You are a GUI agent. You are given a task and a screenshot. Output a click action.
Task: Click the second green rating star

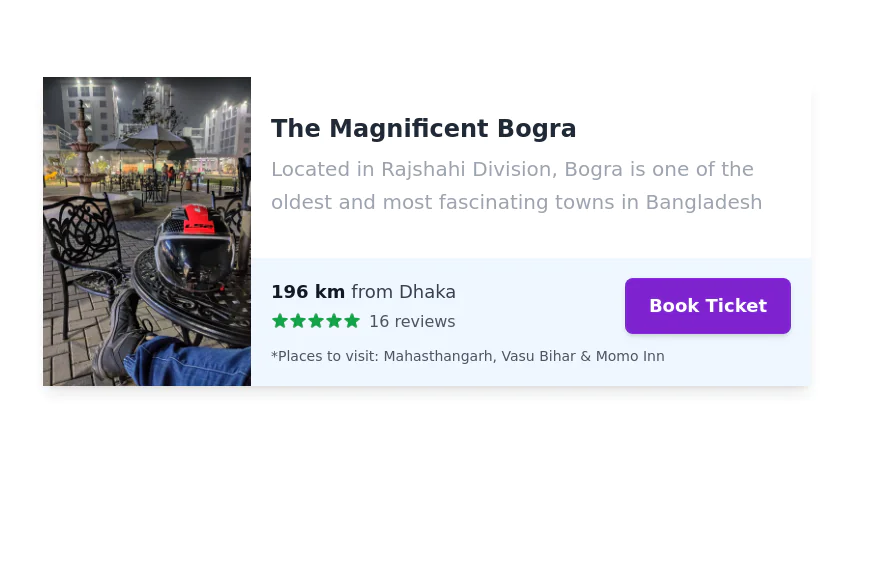298,321
